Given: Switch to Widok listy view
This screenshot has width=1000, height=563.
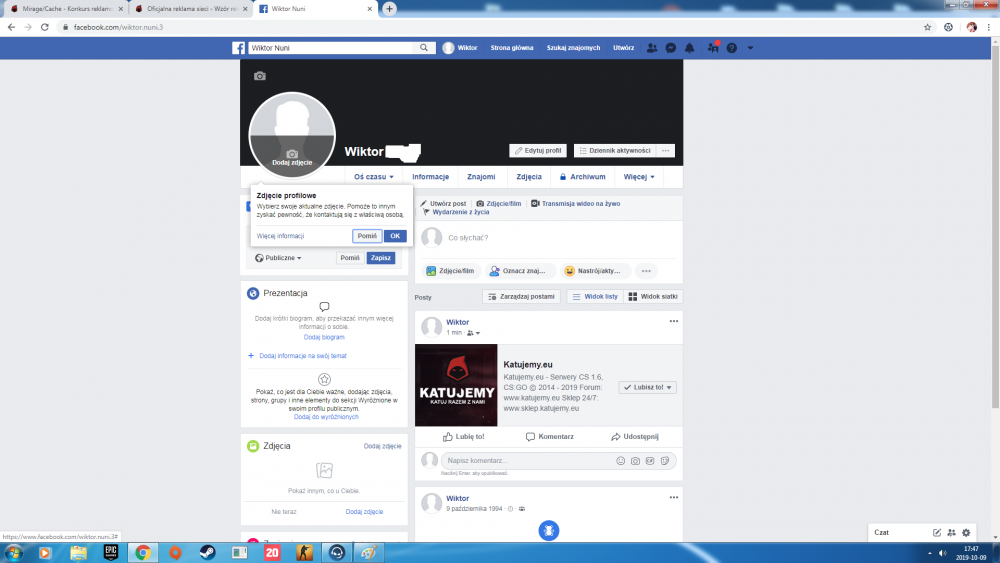Looking at the screenshot, I should pyautogui.click(x=595, y=296).
